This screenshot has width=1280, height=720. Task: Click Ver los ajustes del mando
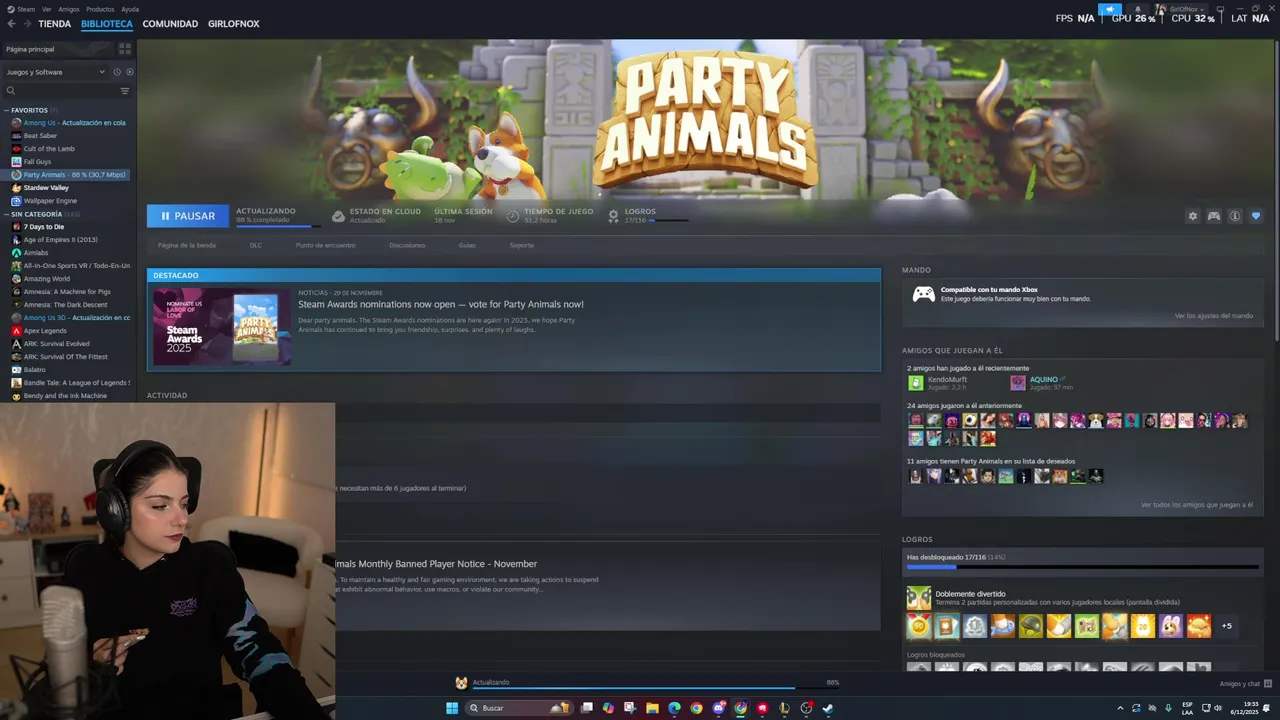(x=1214, y=316)
